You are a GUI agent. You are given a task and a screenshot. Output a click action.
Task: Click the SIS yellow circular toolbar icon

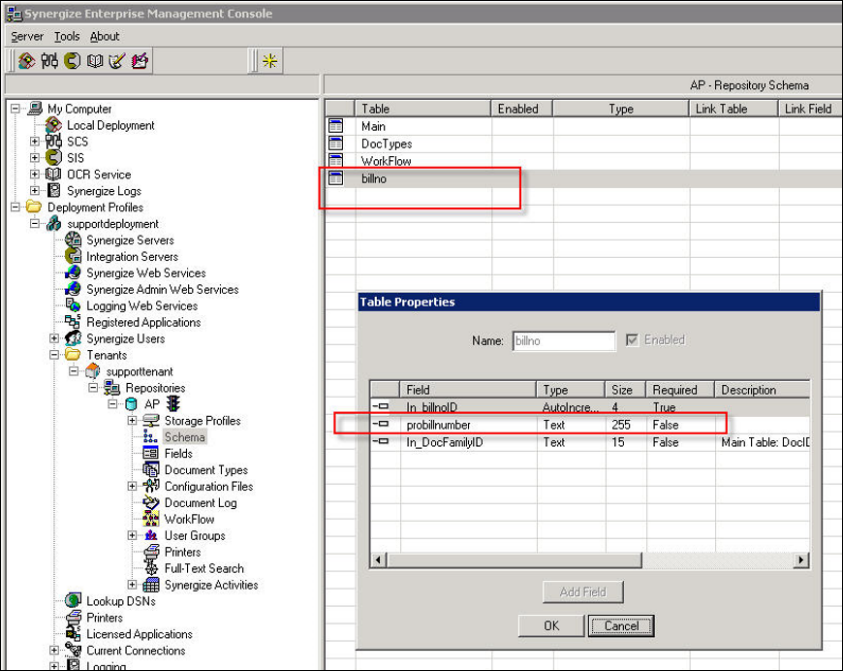tap(72, 61)
